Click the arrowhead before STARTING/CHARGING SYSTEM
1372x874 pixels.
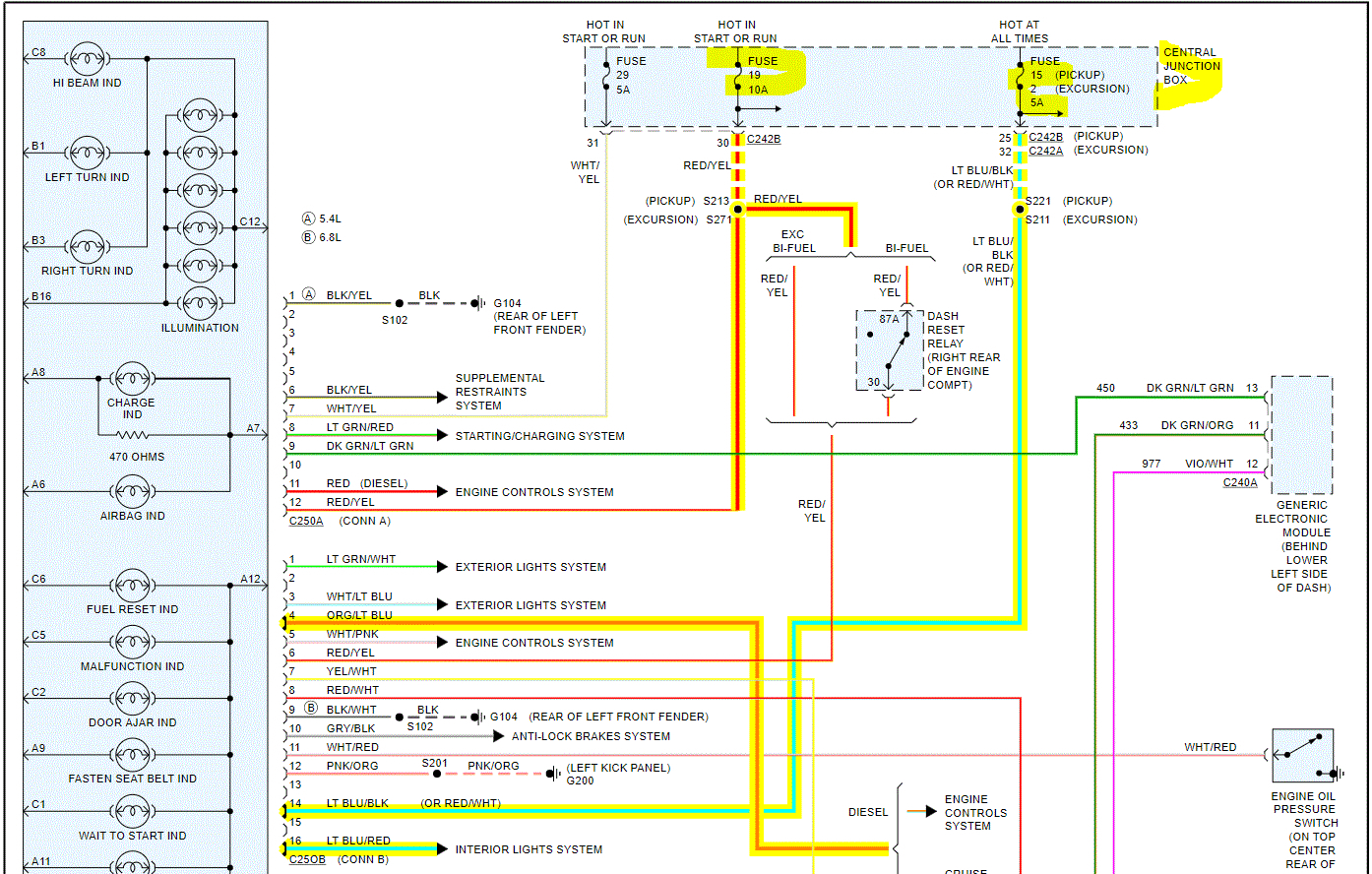tap(442, 435)
